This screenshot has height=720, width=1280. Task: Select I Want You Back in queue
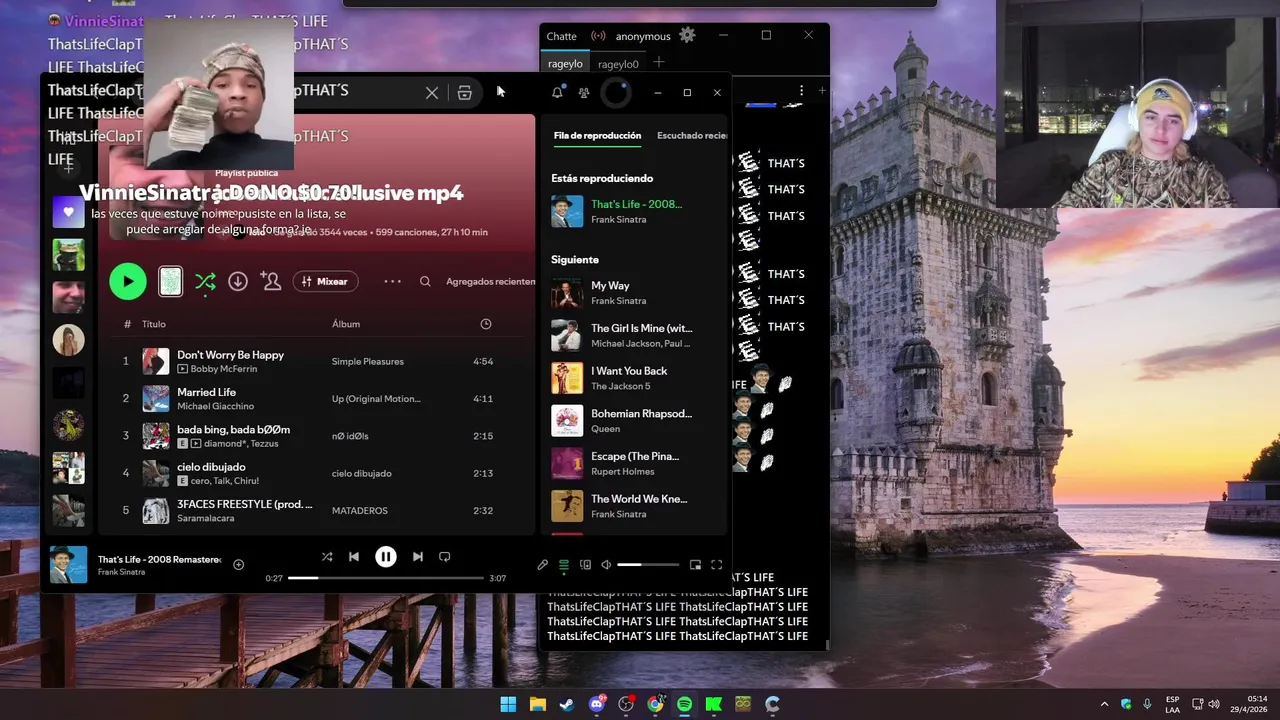636,378
